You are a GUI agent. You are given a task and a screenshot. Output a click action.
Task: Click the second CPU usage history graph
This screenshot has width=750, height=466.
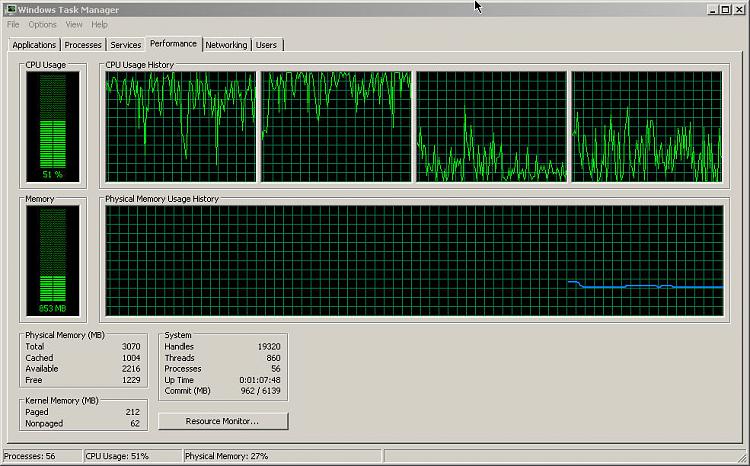click(336, 127)
